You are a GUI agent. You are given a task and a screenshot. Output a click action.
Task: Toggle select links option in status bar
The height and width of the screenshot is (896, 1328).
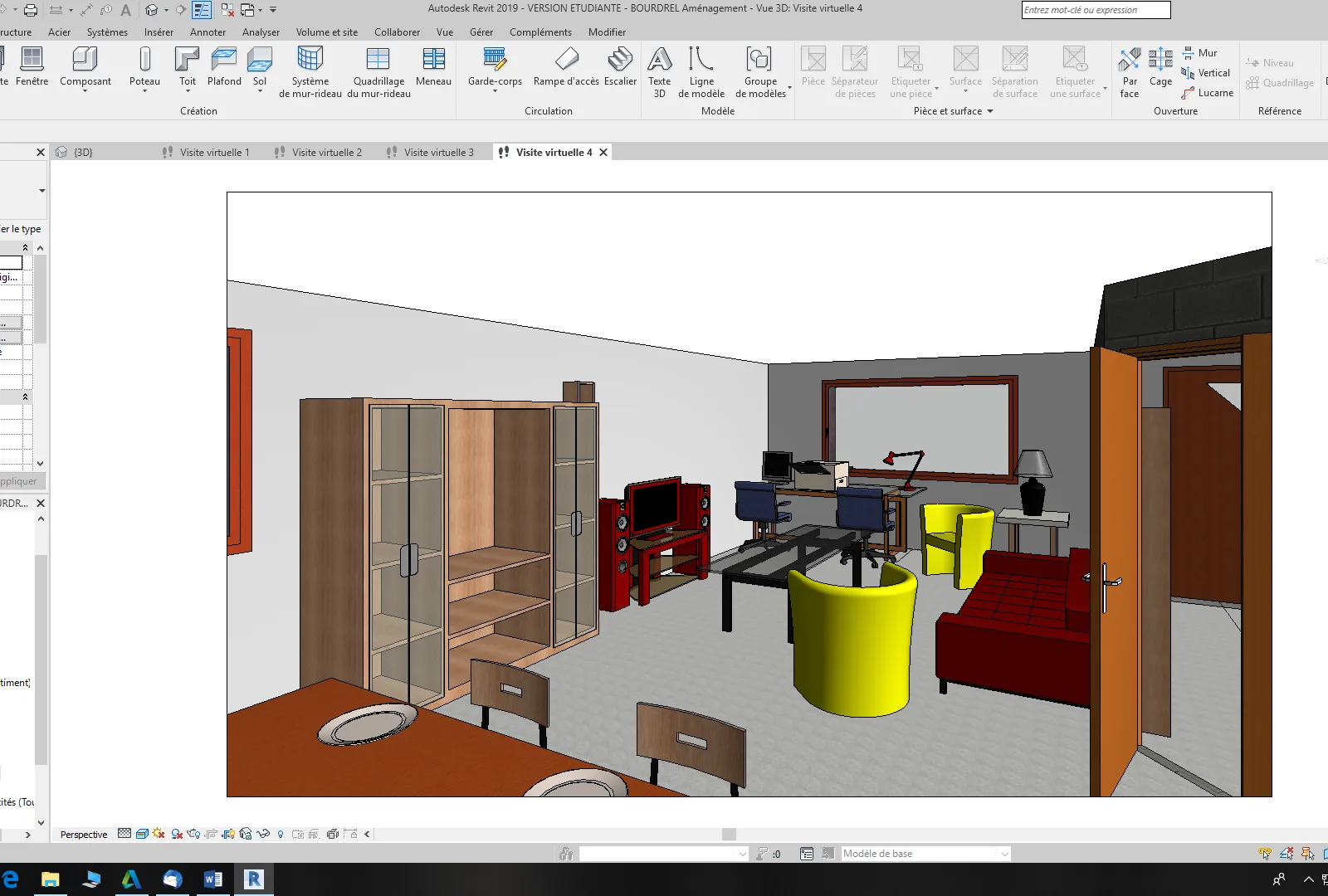pyautogui.click(x=1265, y=854)
